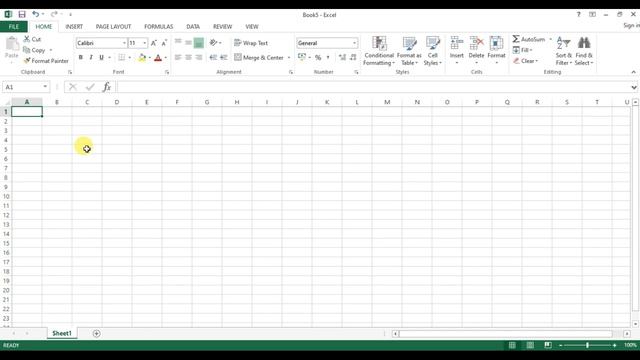Image resolution: width=640 pixels, height=360 pixels.
Task: Activate the Format Painter
Action: point(46,61)
